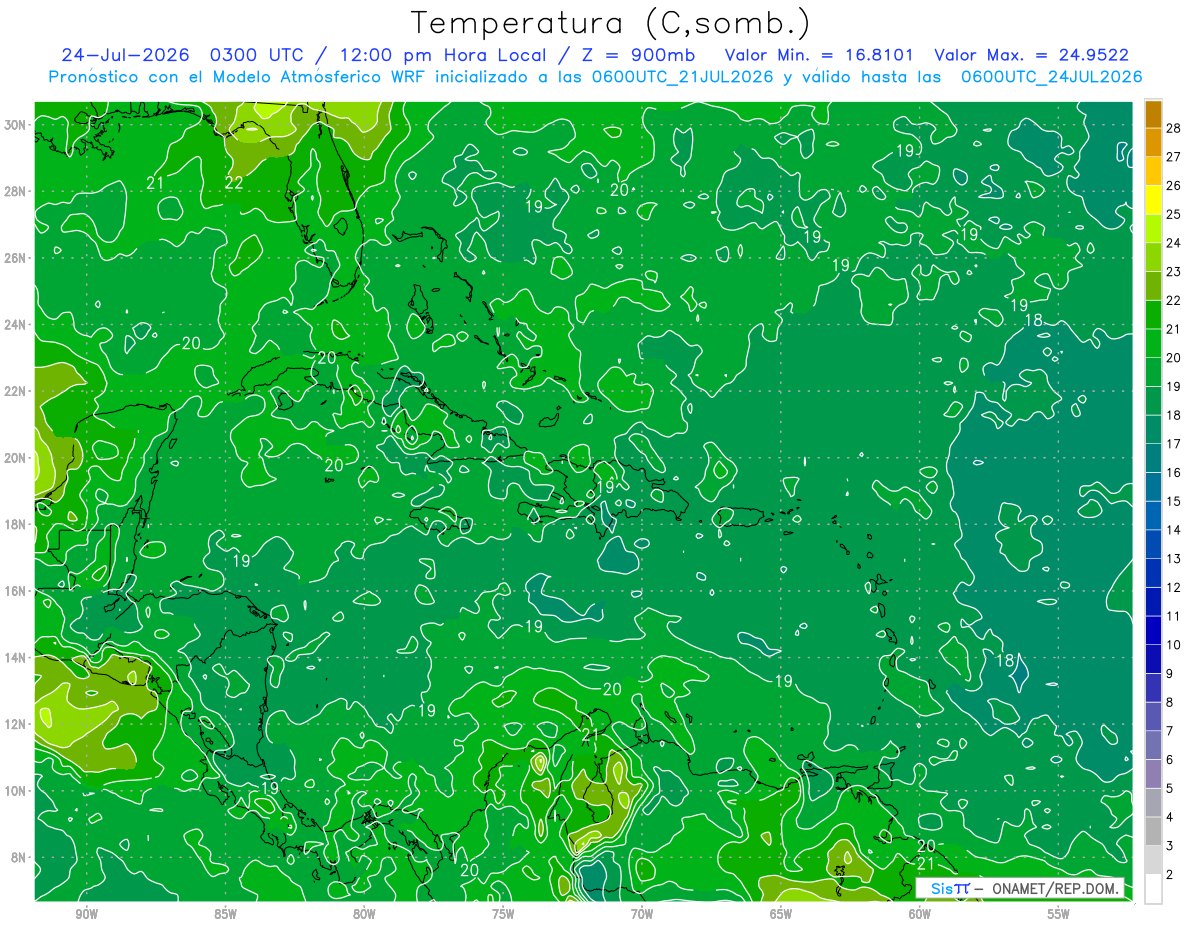
Task: Click the "20N" latitude axis label
Action: coord(15,458)
